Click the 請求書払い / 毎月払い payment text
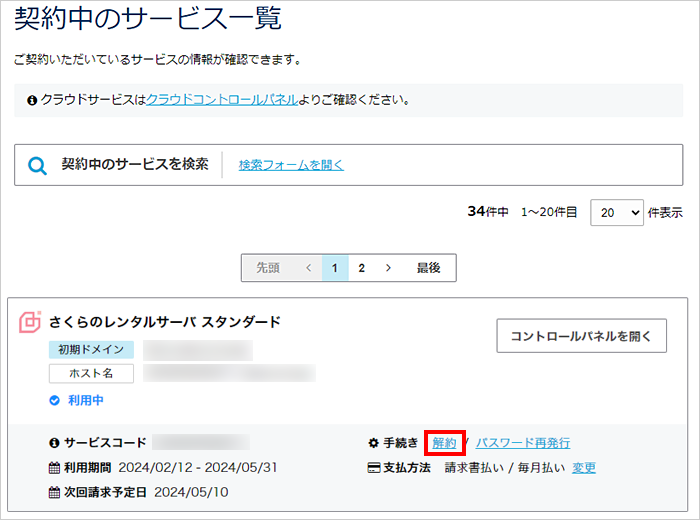Image resolution: width=700 pixels, height=520 pixels. (x=504, y=468)
